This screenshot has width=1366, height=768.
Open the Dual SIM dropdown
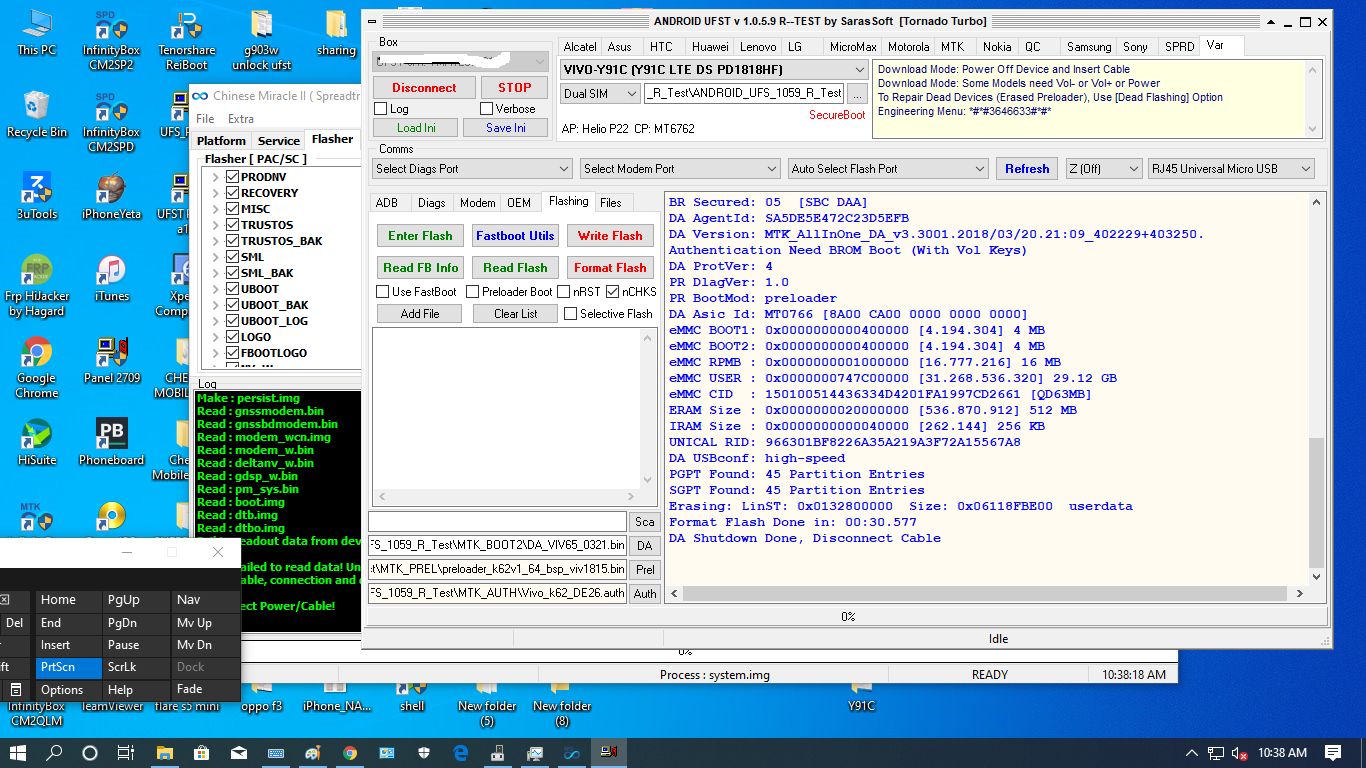(600, 93)
